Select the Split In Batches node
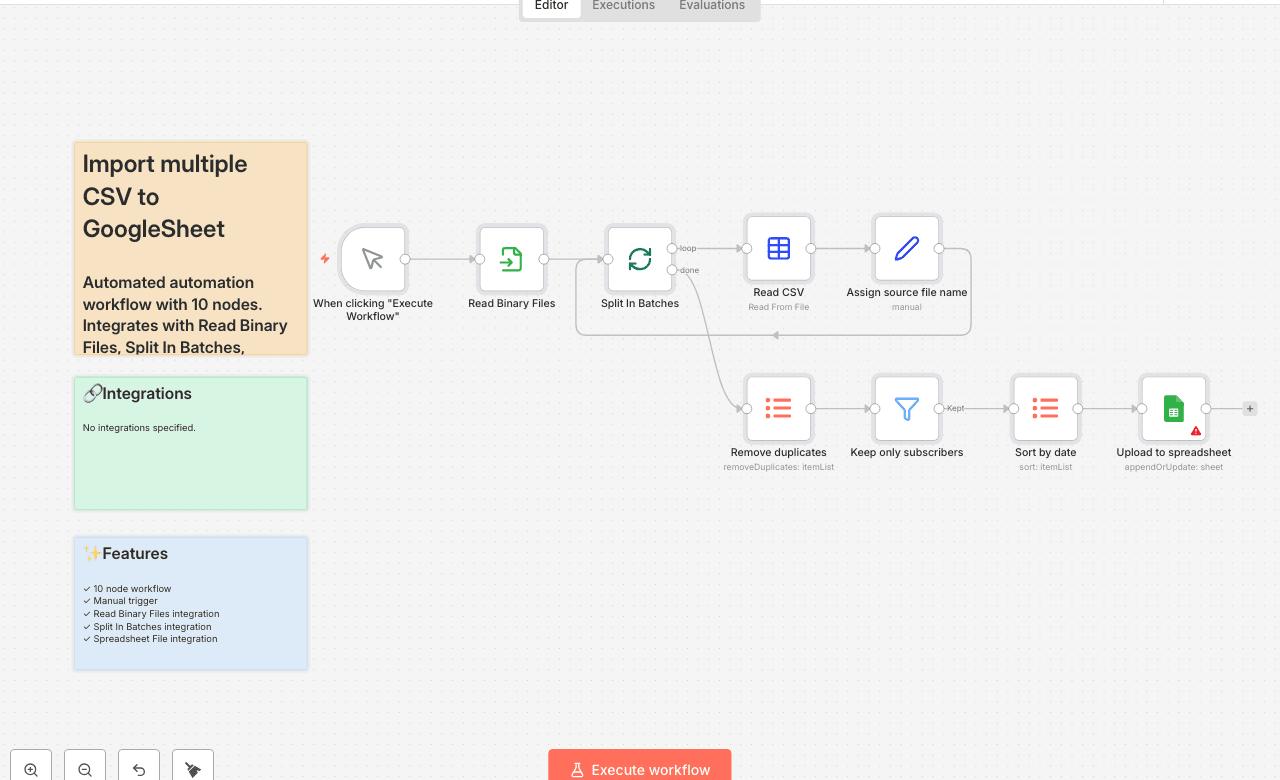Image resolution: width=1280 pixels, height=780 pixels. [x=639, y=259]
